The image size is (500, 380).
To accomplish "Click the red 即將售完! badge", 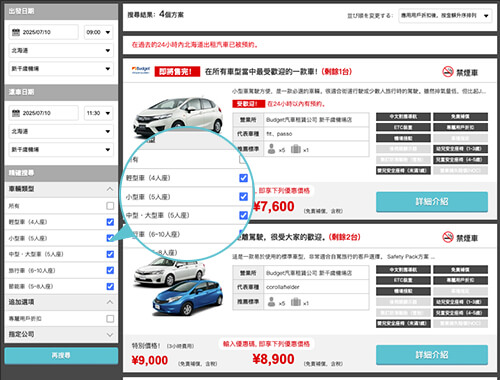I will [x=177, y=72].
